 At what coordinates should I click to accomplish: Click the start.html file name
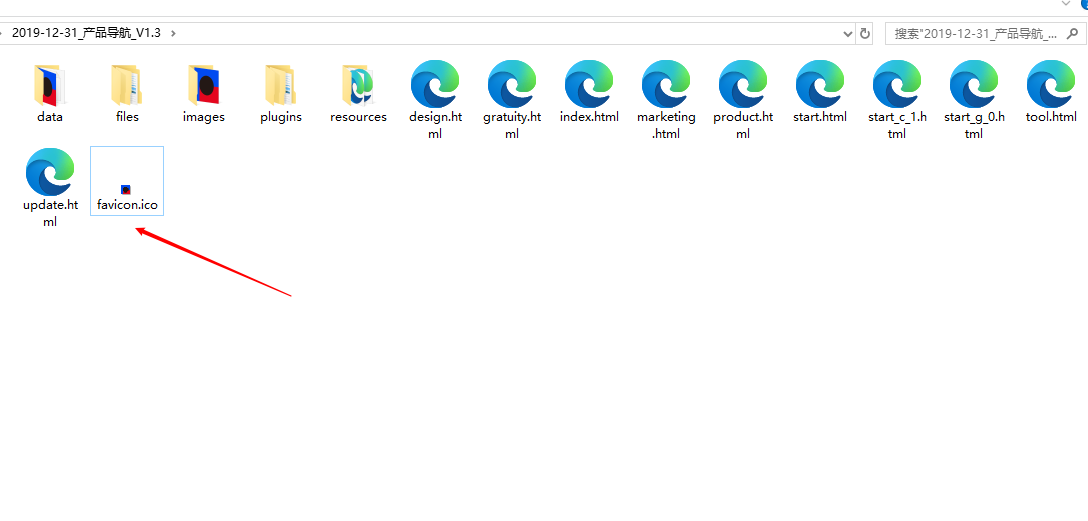(x=820, y=117)
